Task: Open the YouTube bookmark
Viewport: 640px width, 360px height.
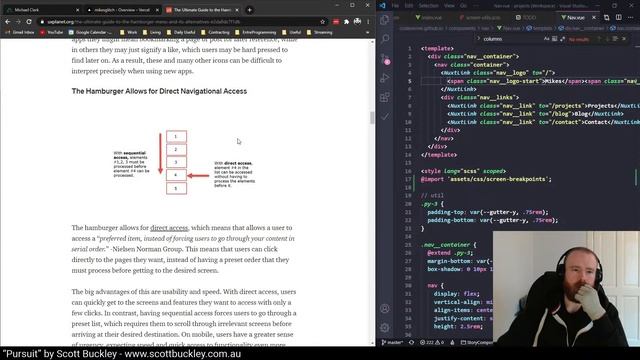Action: click(x=51, y=32)
